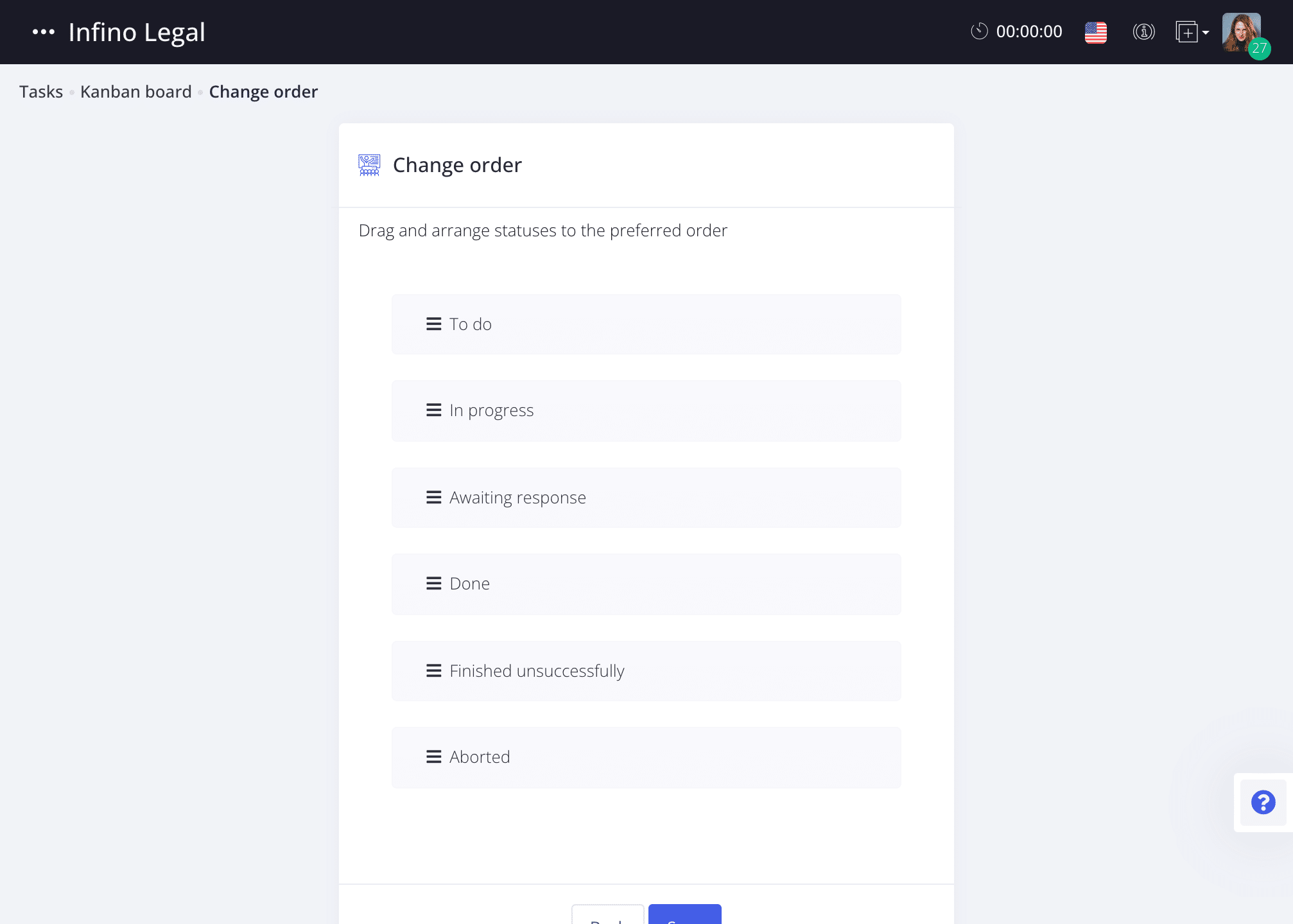Click the stopwatch timer icon
Image resolution: width=1293 pixels, height=924 pixels.
[980, 31]
